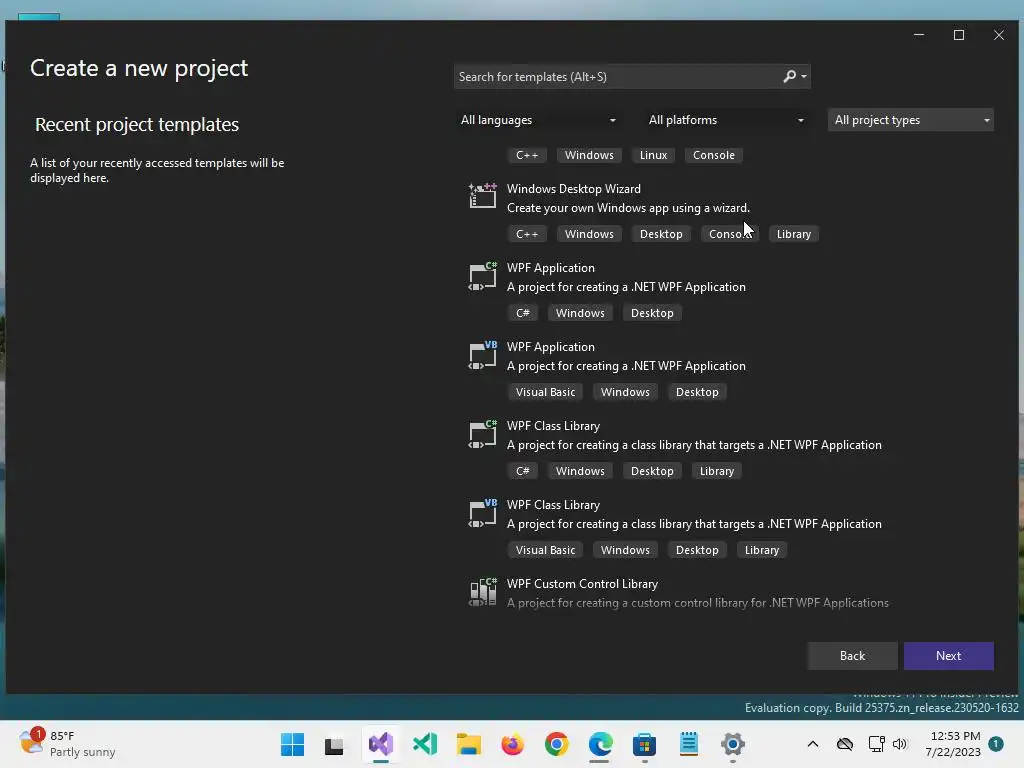This screenshot has height=768, width=1024.
Task: Open the All project types dropdown
Action: coord(911,120)
